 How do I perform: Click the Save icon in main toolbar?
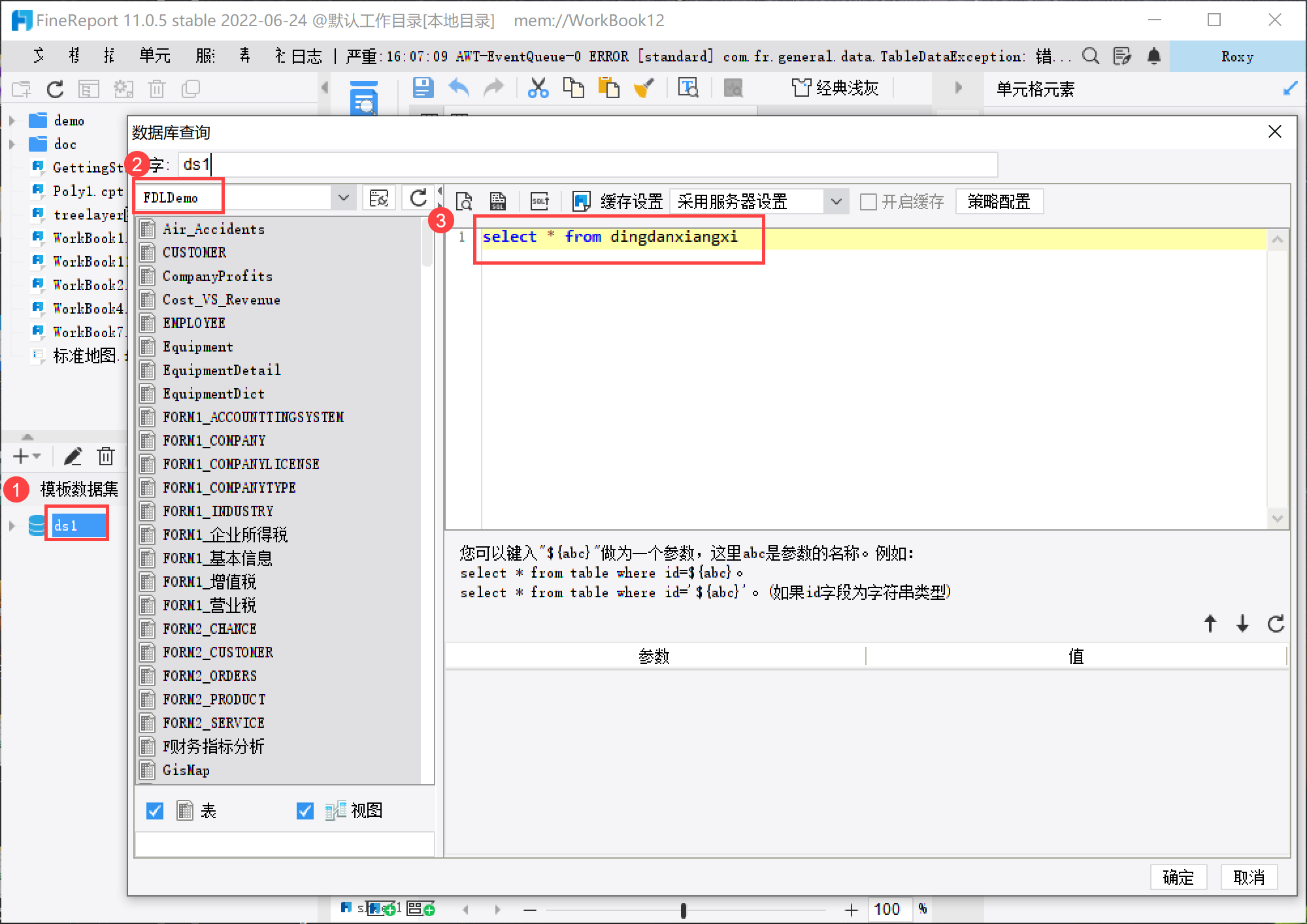tap(423, 88)
